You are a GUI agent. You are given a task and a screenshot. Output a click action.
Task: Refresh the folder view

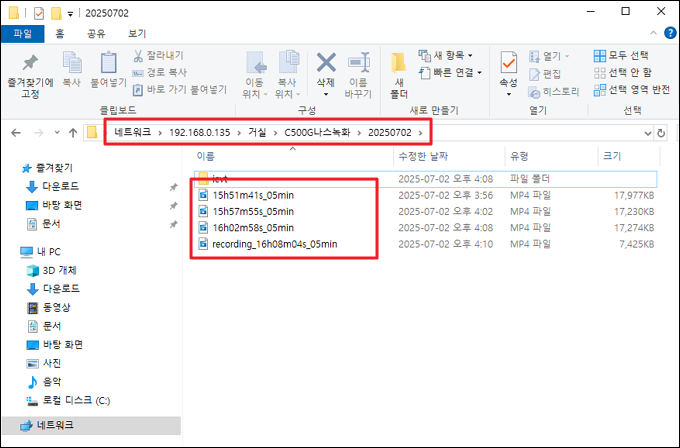(x=661, y=132)
